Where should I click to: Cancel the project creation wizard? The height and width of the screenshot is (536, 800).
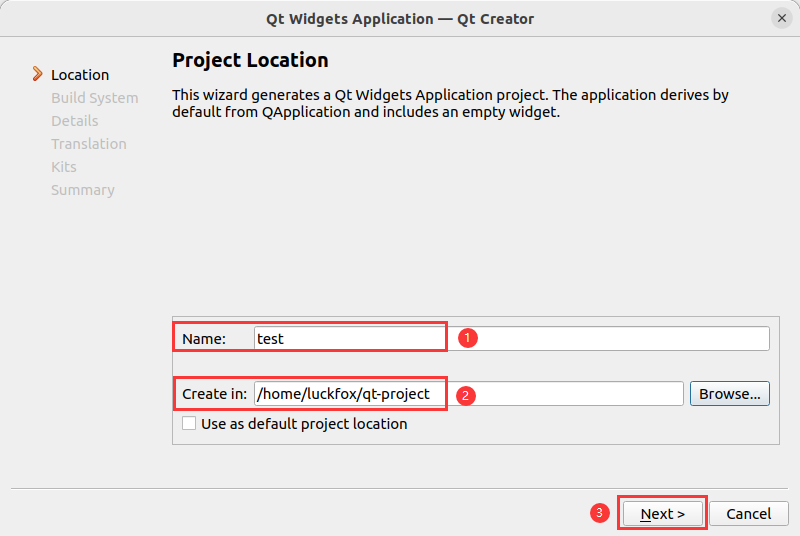[x=748, y=514]
